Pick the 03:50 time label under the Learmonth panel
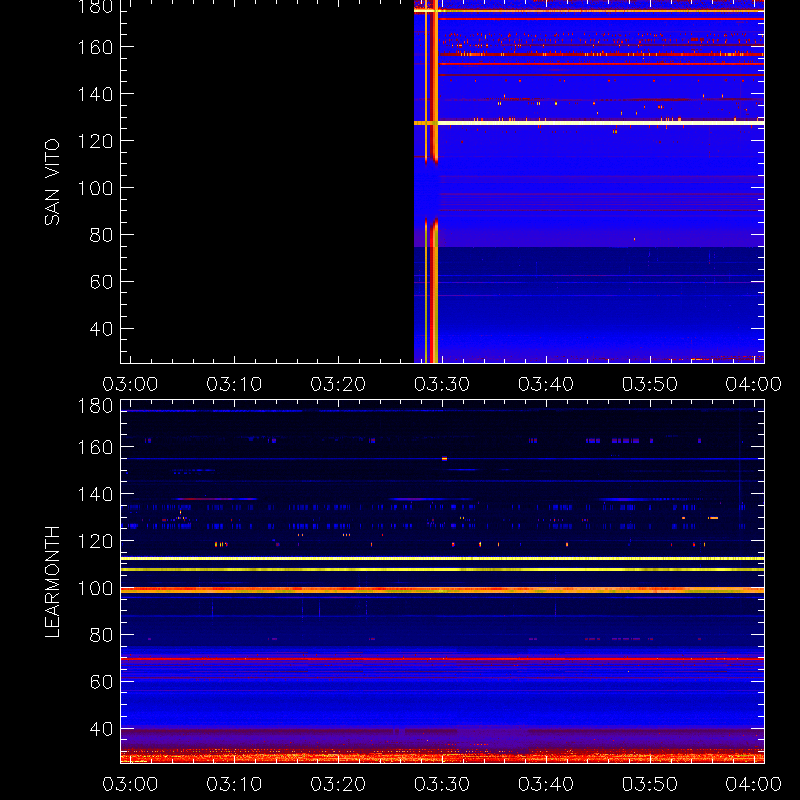 (x=650, y=784)
